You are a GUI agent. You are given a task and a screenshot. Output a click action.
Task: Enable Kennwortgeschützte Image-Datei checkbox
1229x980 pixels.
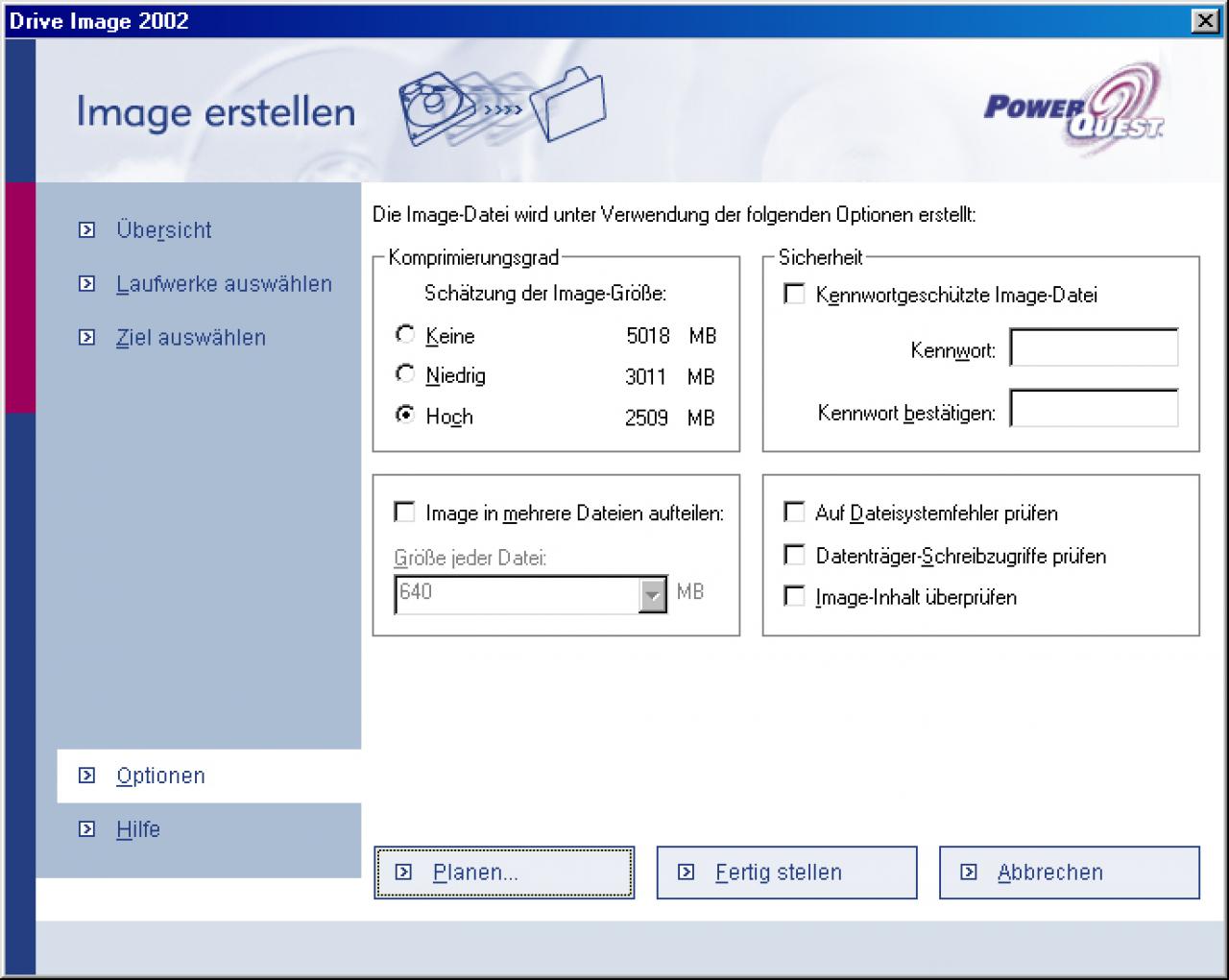[x=795, y=294]
